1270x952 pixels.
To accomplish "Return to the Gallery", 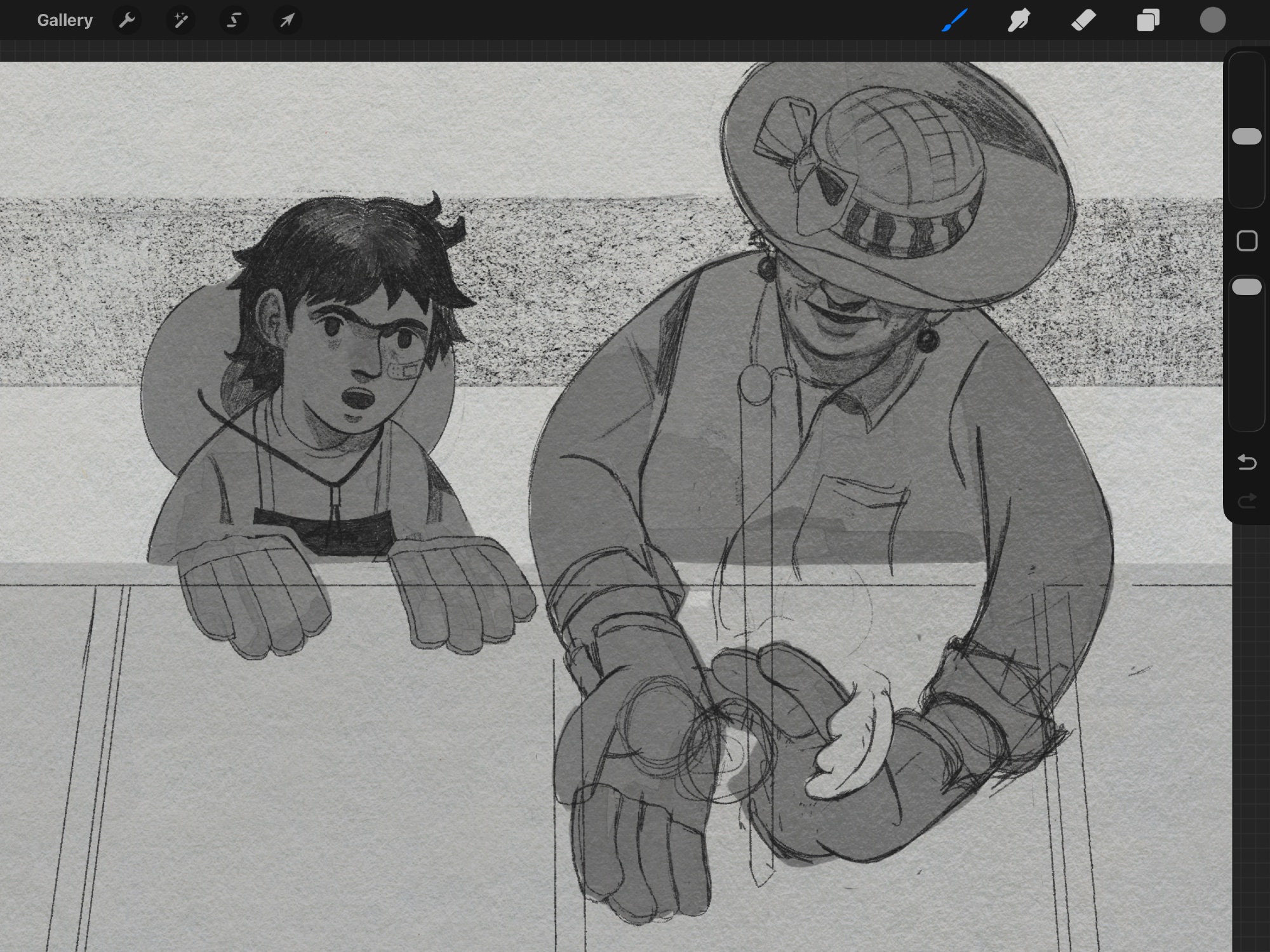I will click(x=65, y=20).
